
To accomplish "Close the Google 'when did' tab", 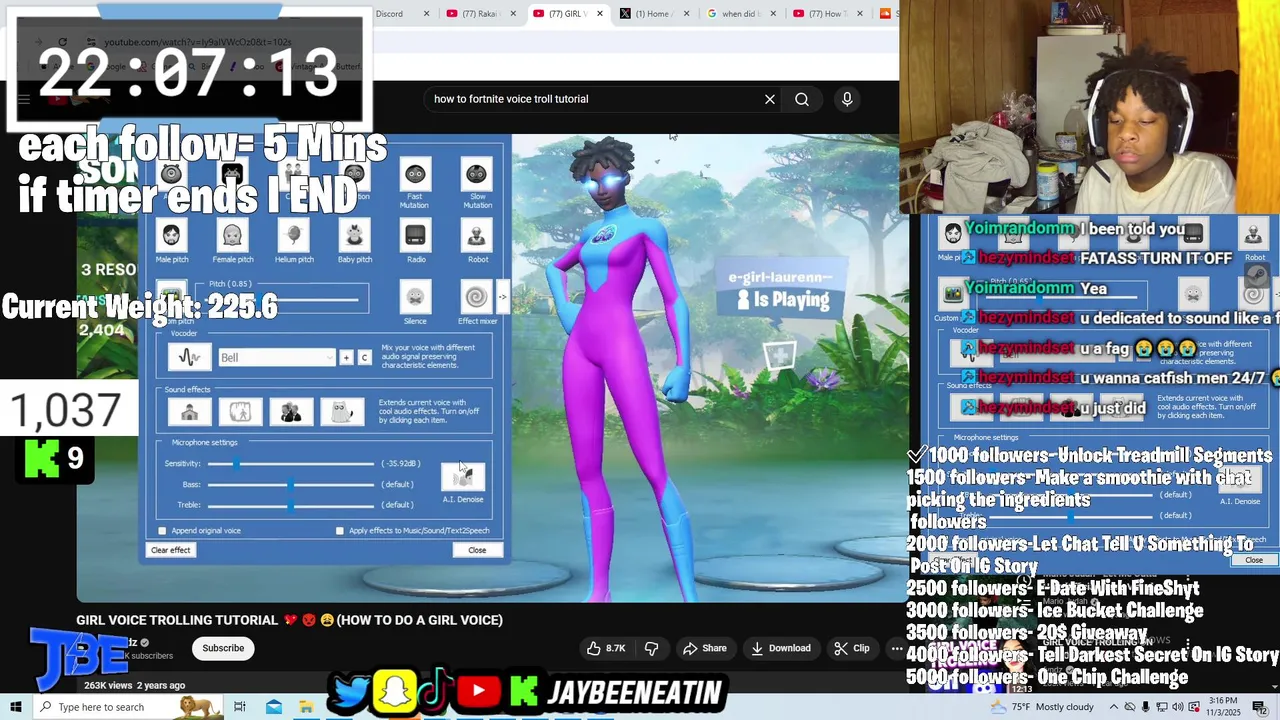I will tap(771, 14).
